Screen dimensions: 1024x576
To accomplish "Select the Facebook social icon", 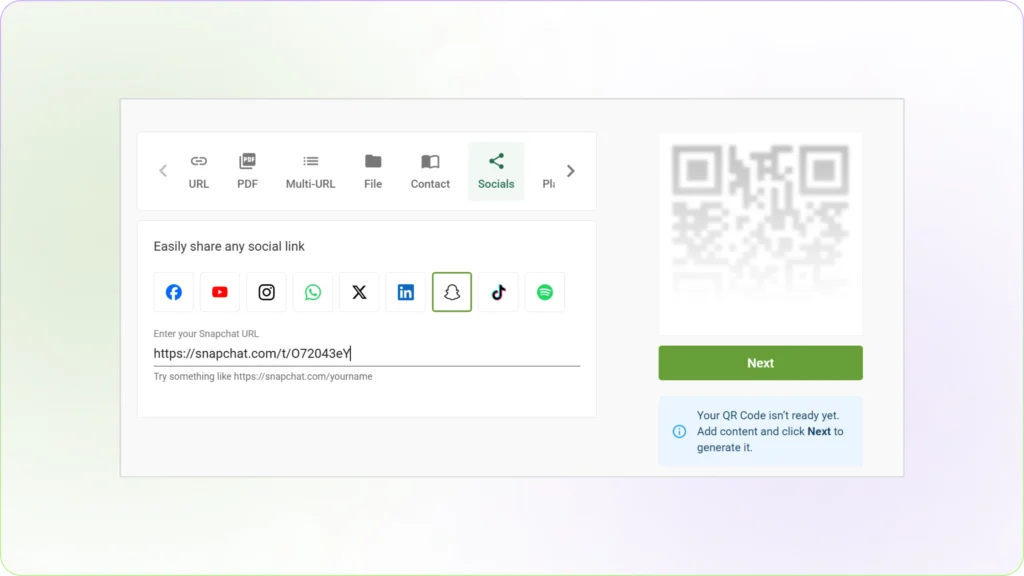I will tap(173, 292).
